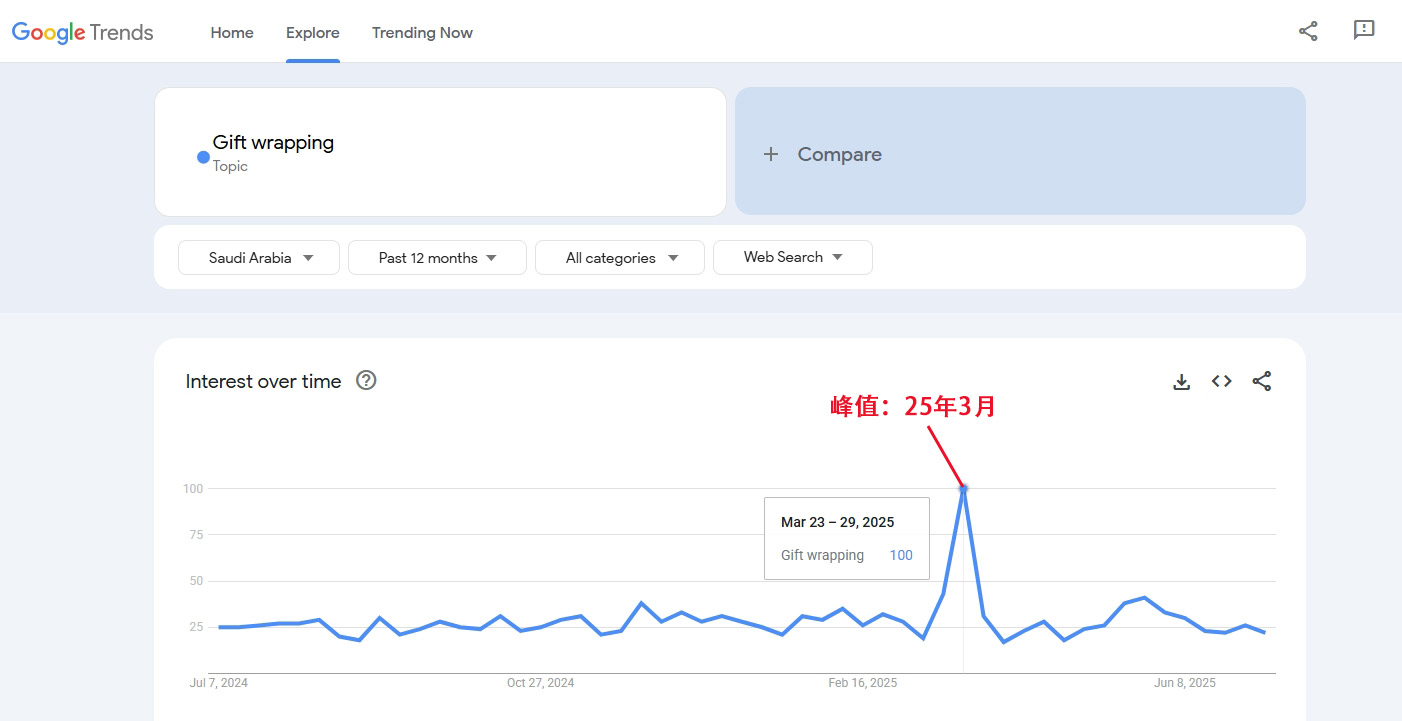Screen dimensions: 1402x721
Task: Share page via top-right share icon
Action: (1308, 31)
